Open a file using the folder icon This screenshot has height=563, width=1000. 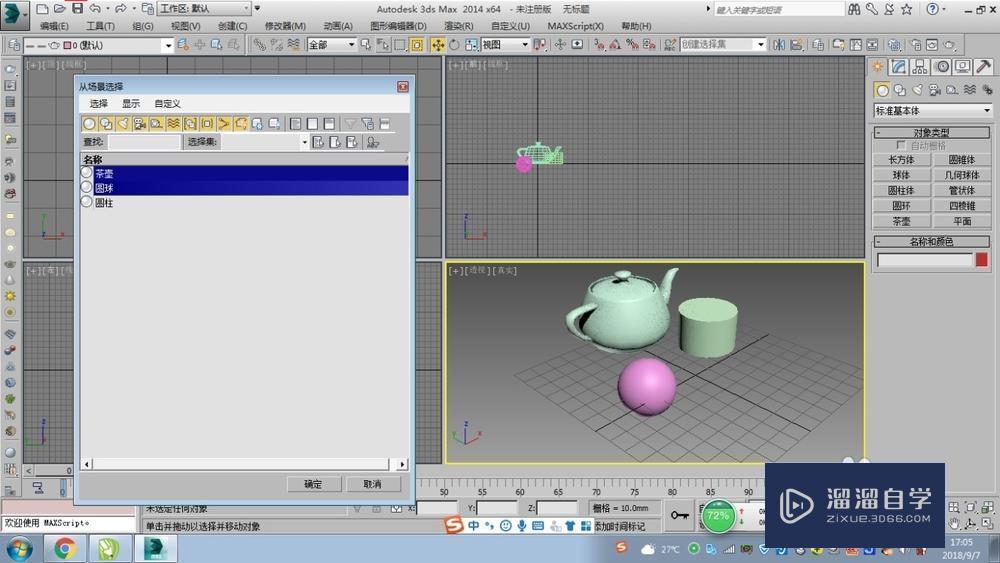coord(60,9)
